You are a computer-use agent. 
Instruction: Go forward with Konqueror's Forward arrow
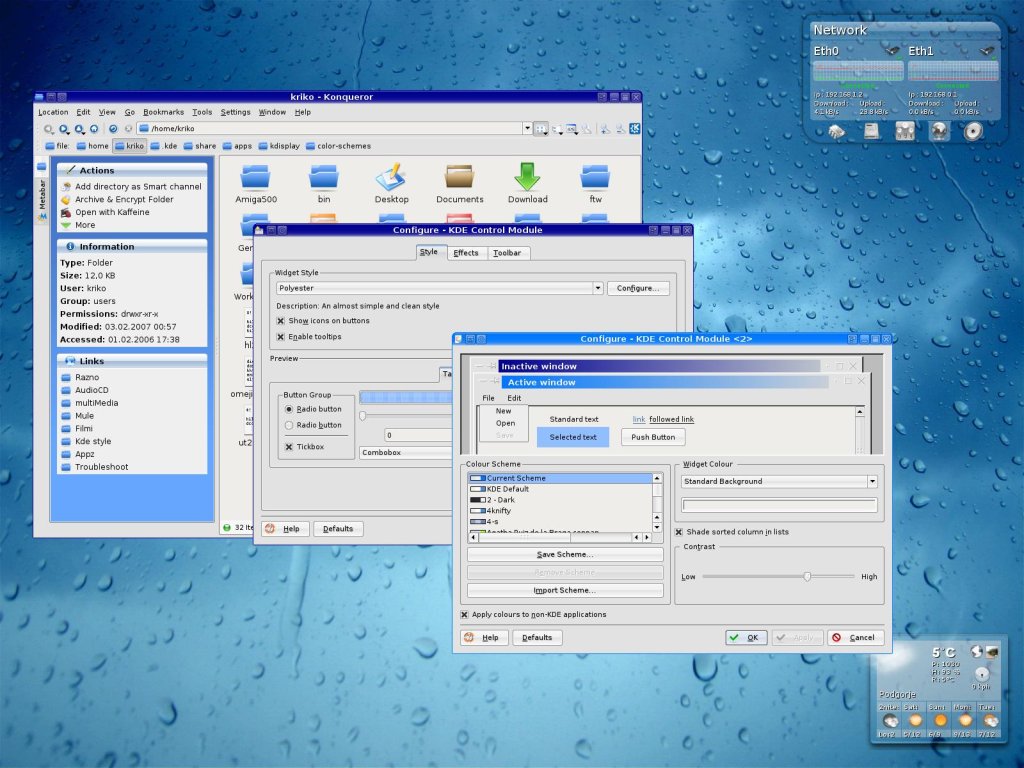click(x=64, y=129)
